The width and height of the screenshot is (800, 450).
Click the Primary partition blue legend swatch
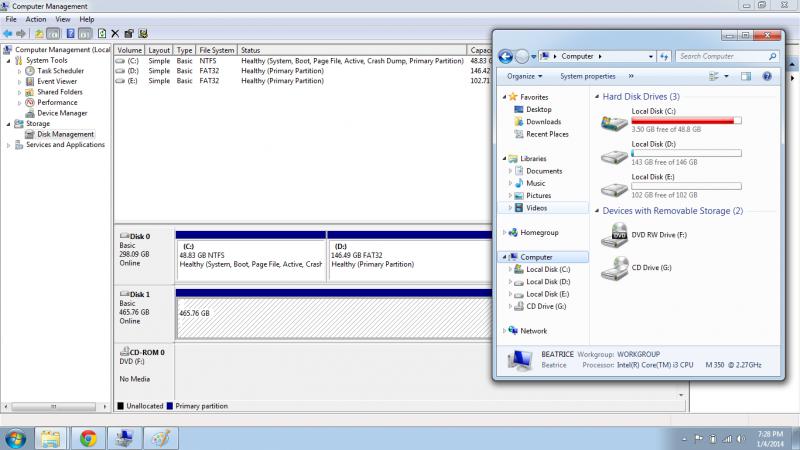tap(170, 406)
